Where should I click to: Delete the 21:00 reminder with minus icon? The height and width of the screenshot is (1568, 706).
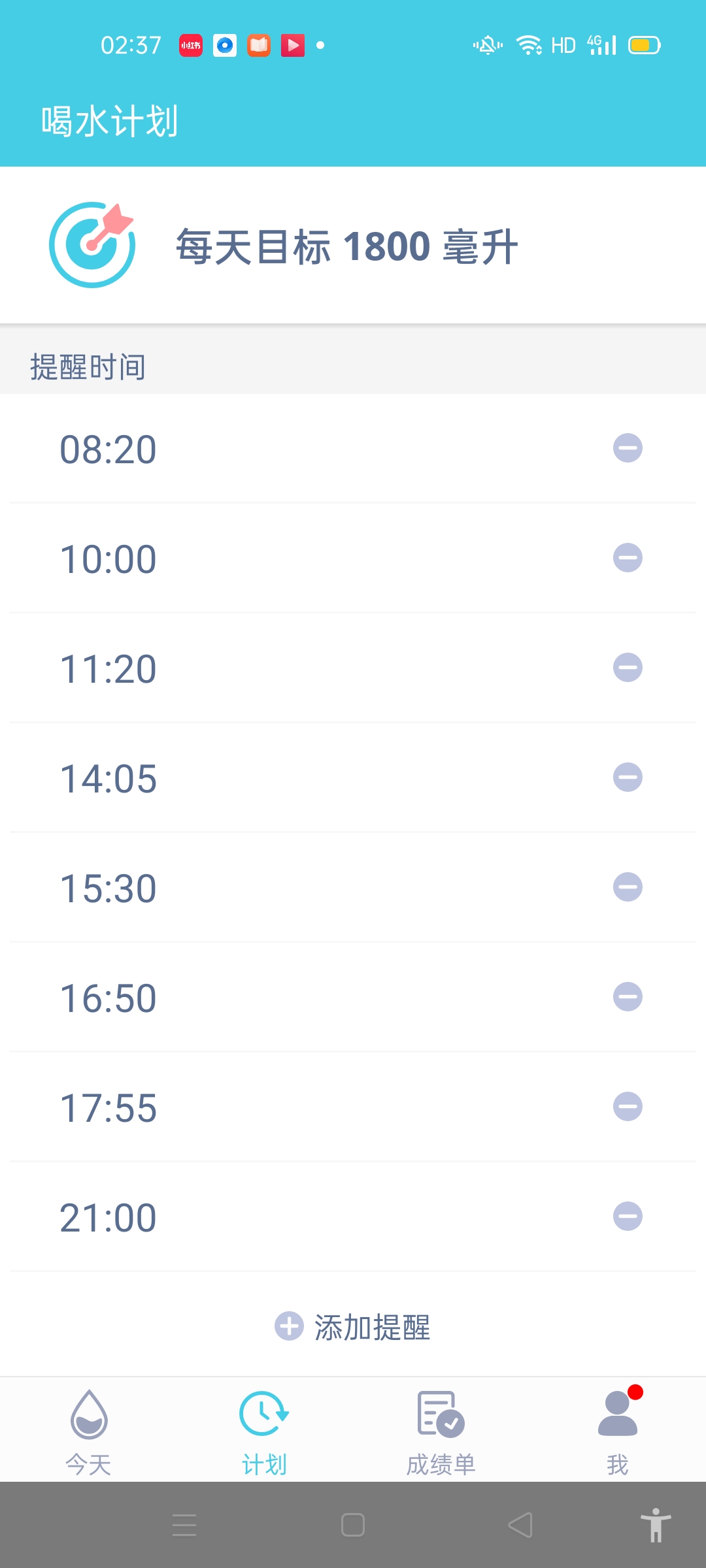coord(628,1217)
